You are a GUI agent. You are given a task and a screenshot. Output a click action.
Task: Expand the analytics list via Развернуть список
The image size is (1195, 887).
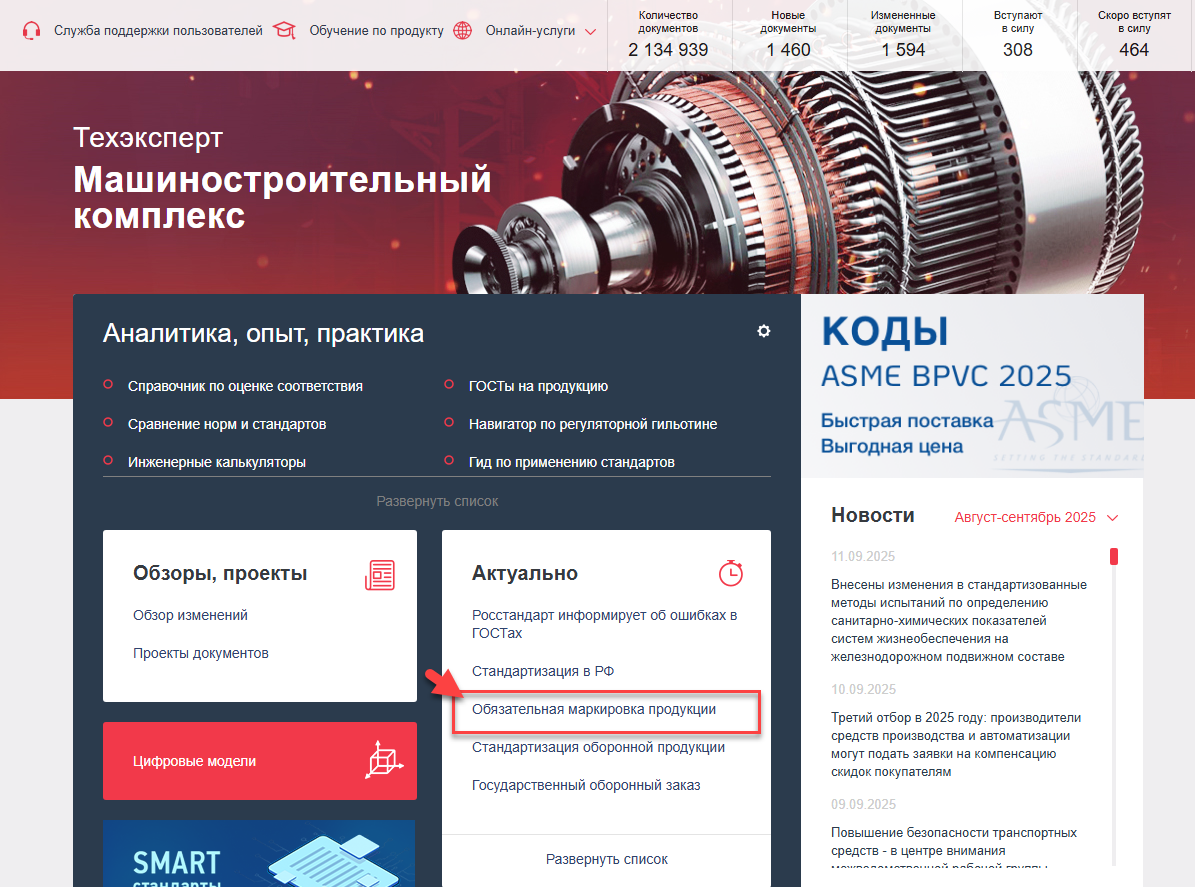[437, 501]
